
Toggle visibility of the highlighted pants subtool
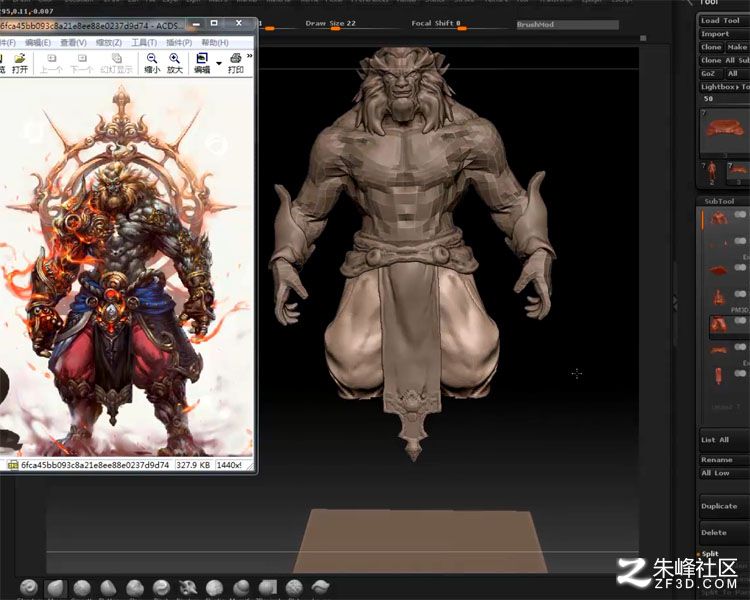740,320
